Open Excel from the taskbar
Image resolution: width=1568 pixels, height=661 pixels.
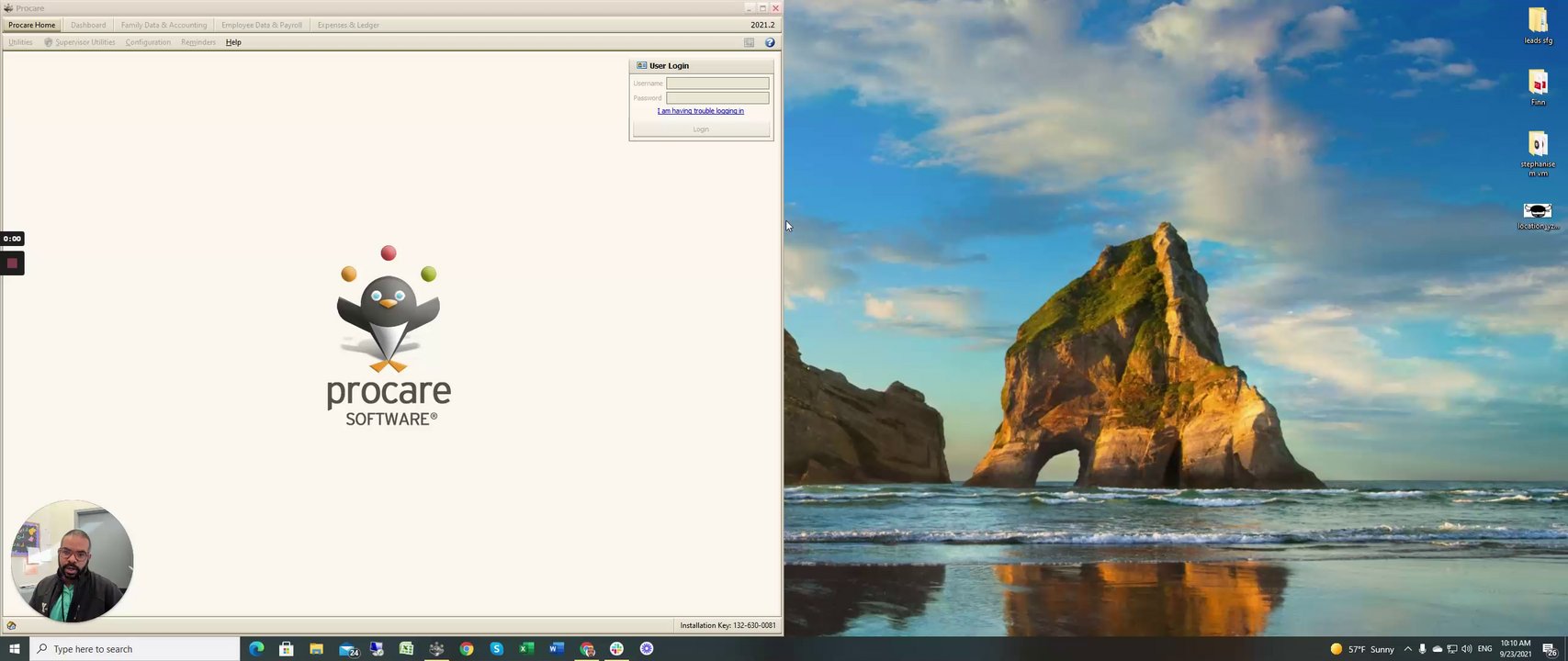526,649
